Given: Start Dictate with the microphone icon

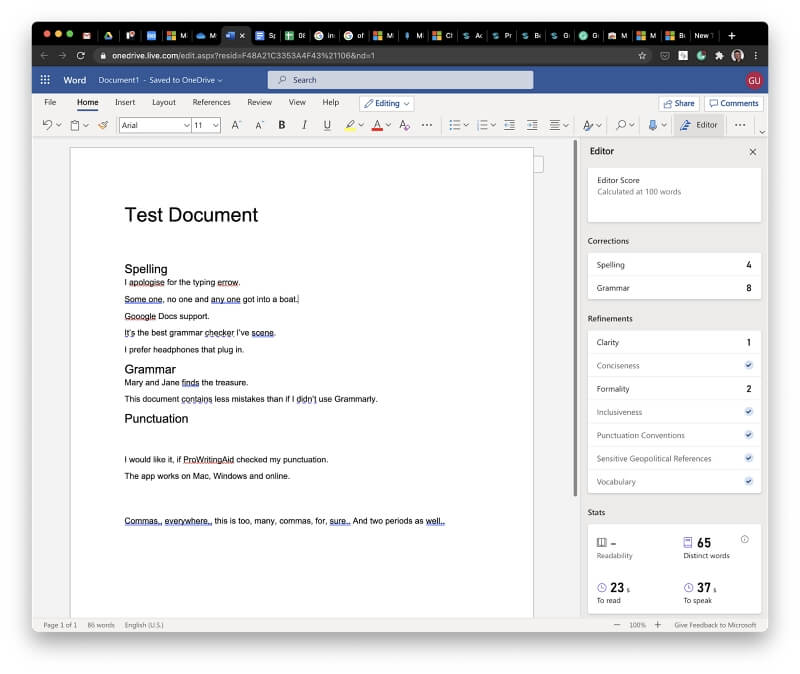Looking at the screenshot, I should point(653,125).
